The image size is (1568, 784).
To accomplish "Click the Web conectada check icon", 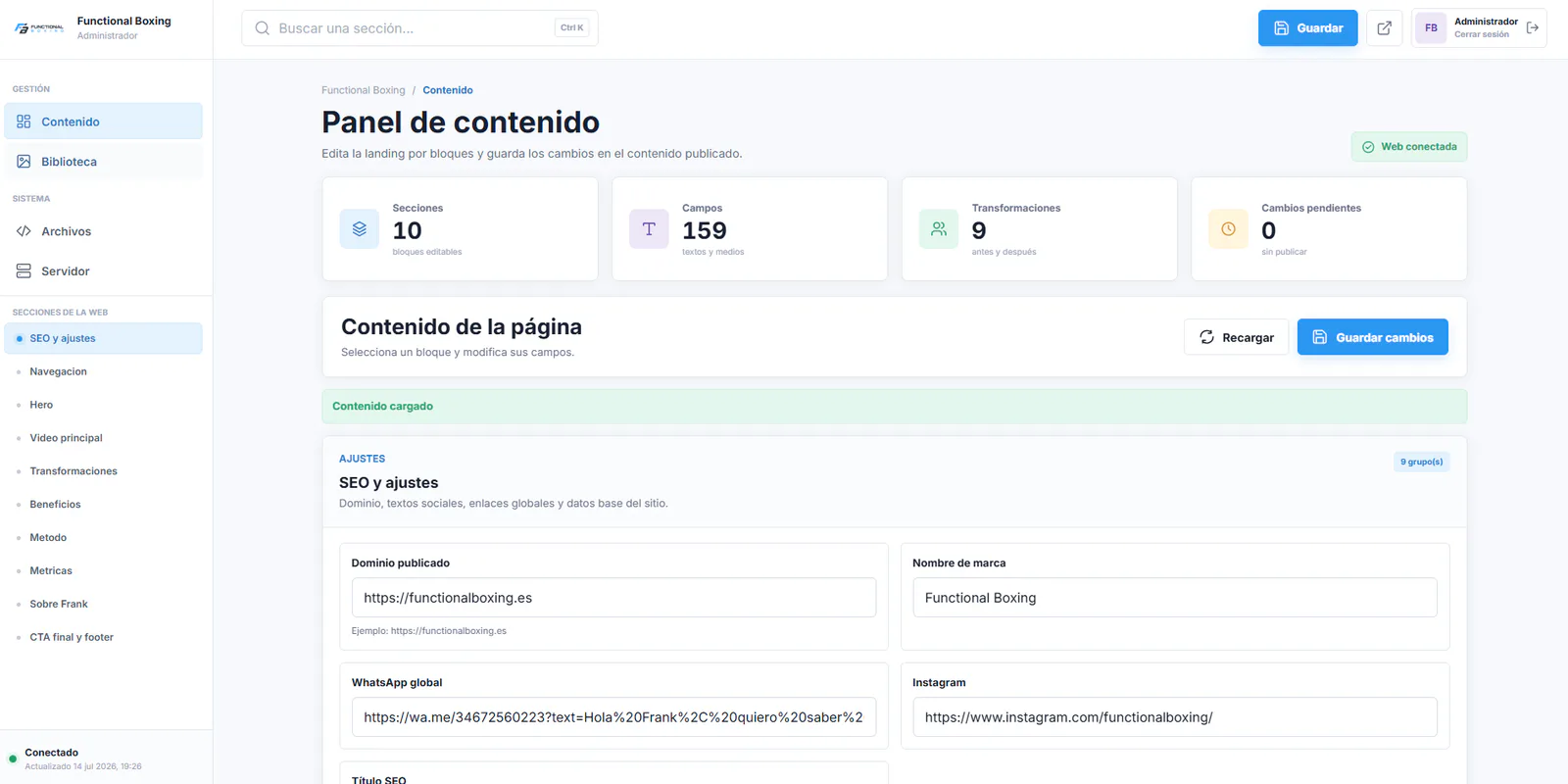I will pyautogui.click(x=1368, y=147).
